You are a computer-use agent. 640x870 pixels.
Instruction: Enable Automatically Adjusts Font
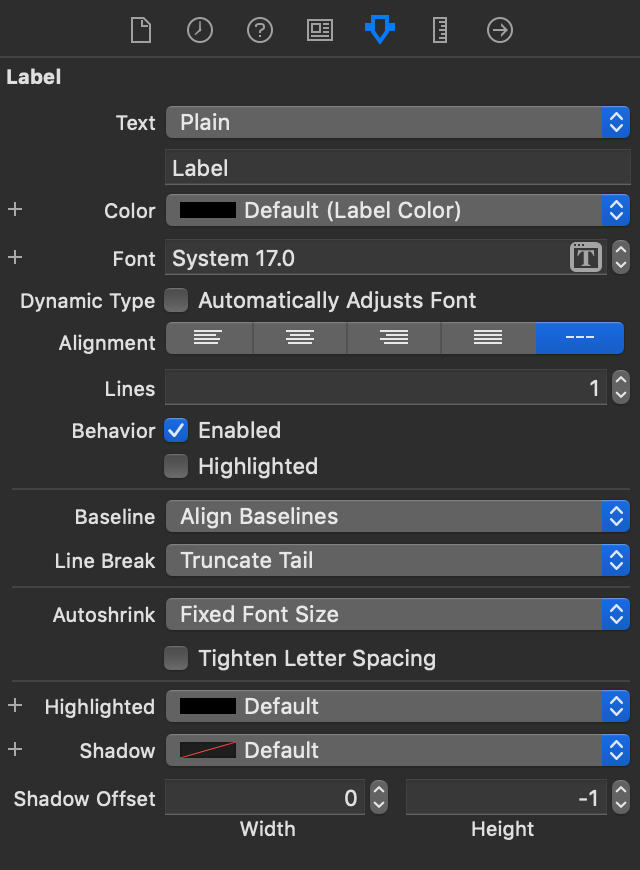click(176, 300)
